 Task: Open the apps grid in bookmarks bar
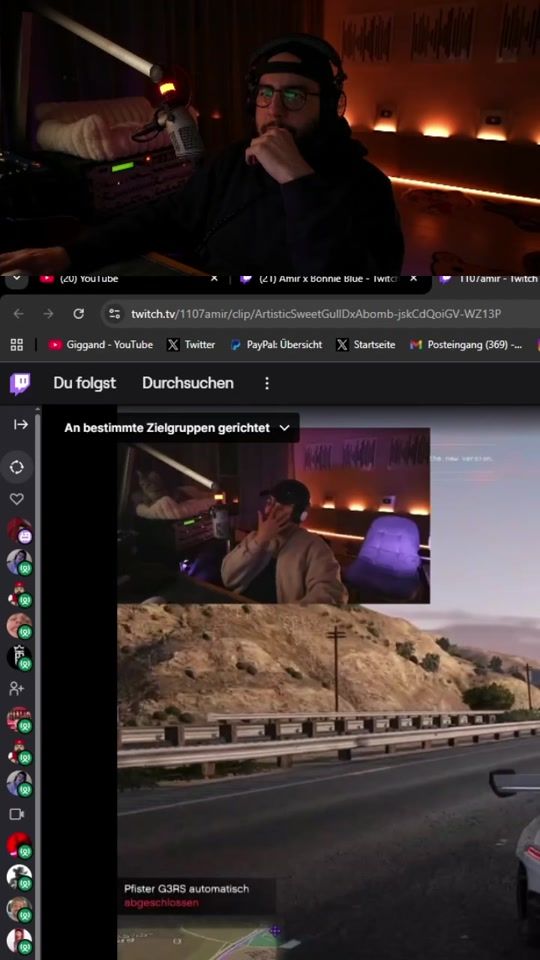tap(17, 345)
